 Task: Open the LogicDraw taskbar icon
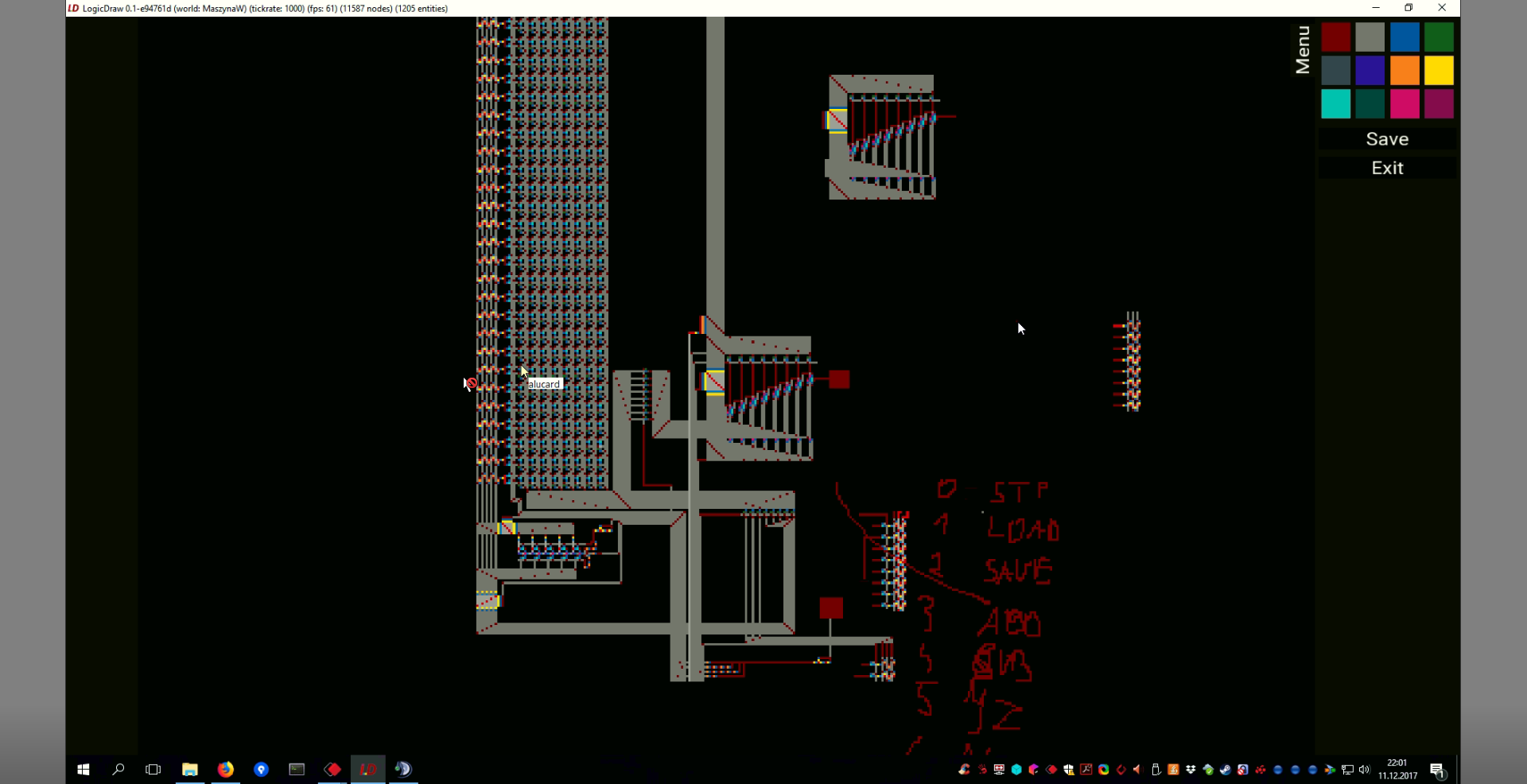point(367,769)
